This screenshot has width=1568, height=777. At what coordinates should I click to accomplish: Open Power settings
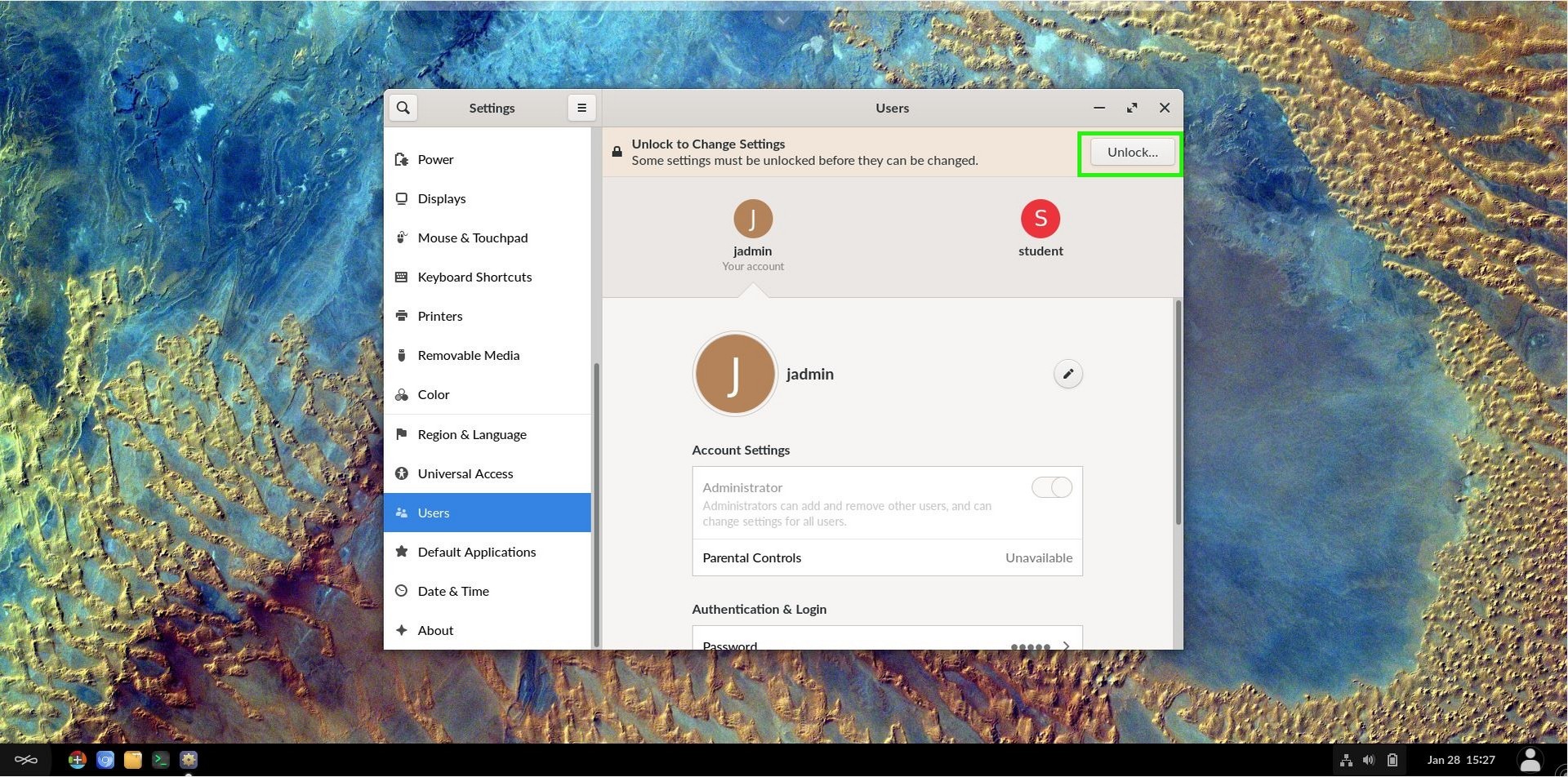(488, 159)
